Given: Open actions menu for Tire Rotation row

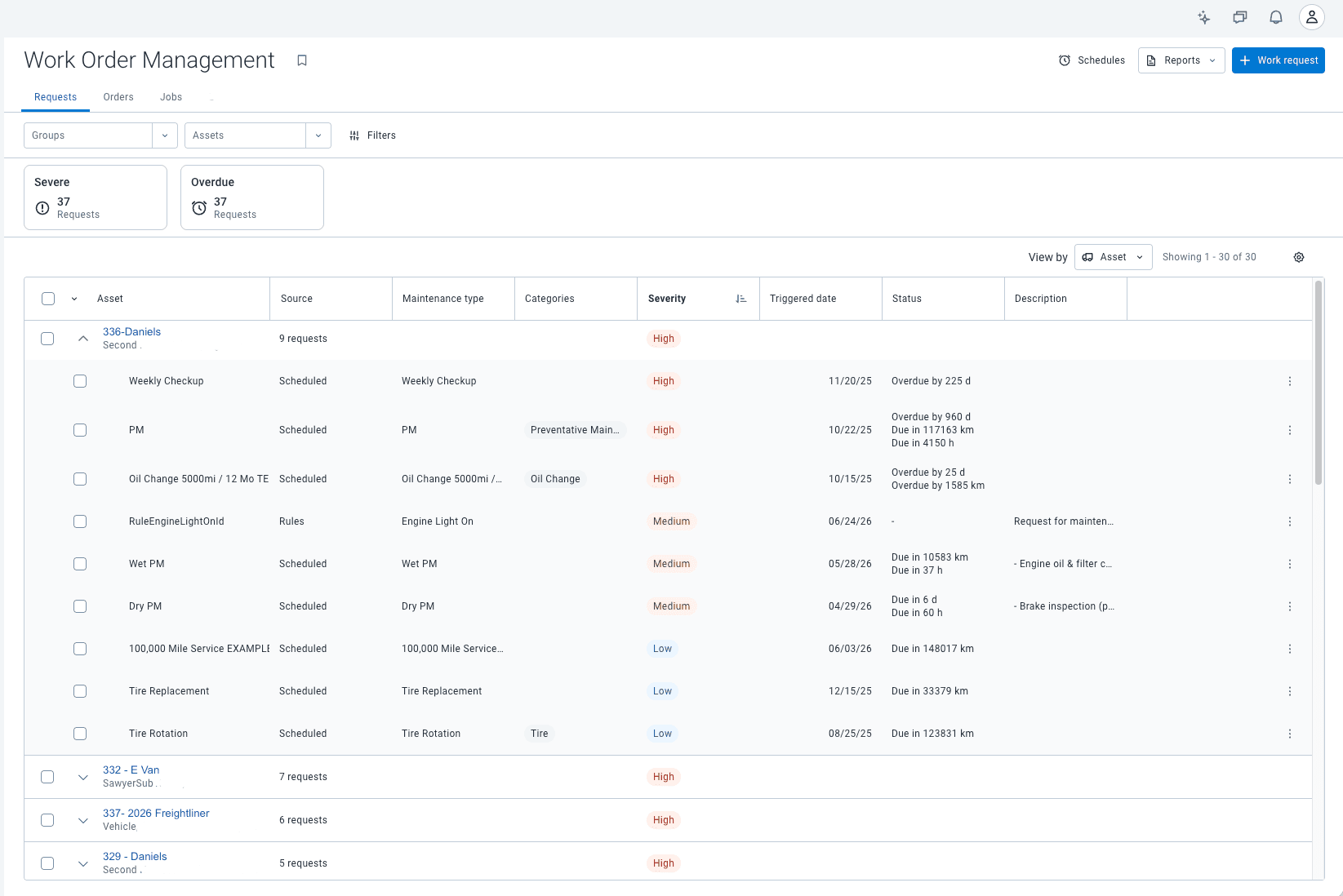Looking at the screenshot, I should (x=1290, y=734).
